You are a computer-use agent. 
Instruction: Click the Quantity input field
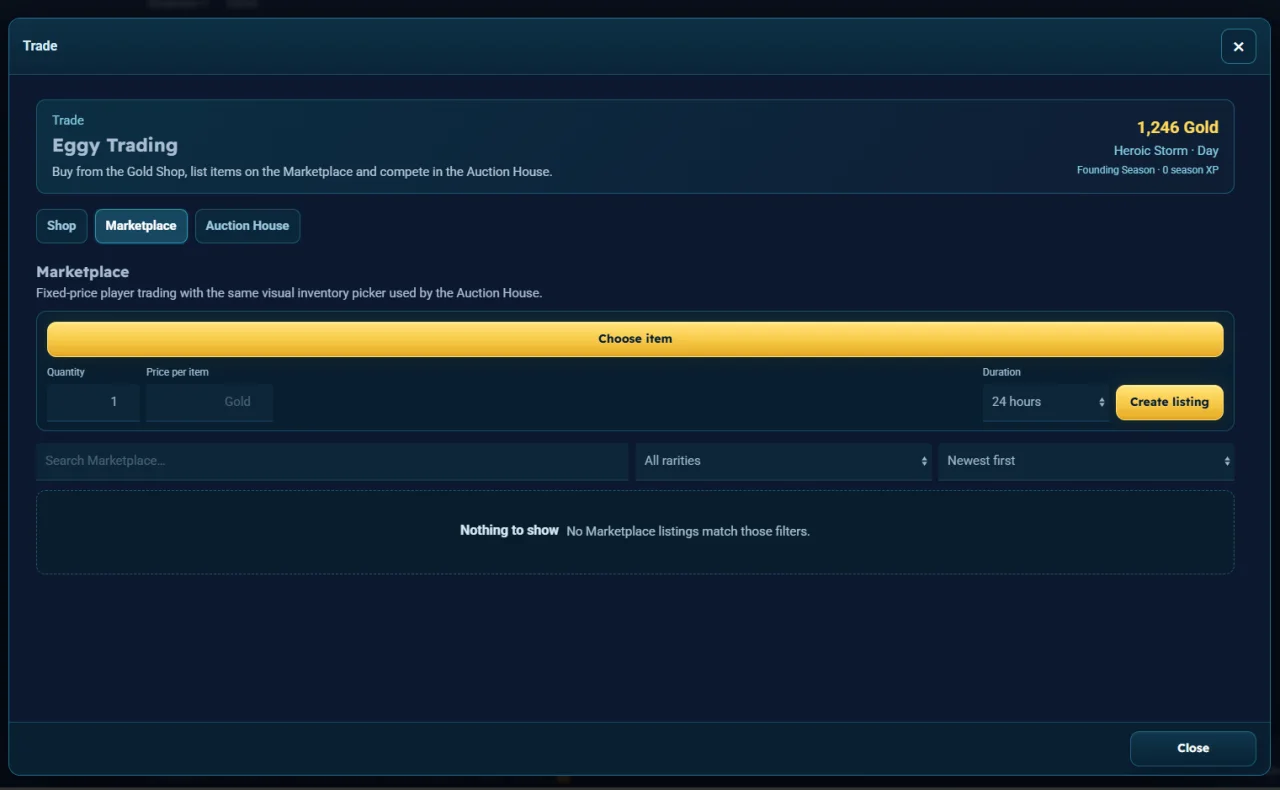tap(93, 402)
